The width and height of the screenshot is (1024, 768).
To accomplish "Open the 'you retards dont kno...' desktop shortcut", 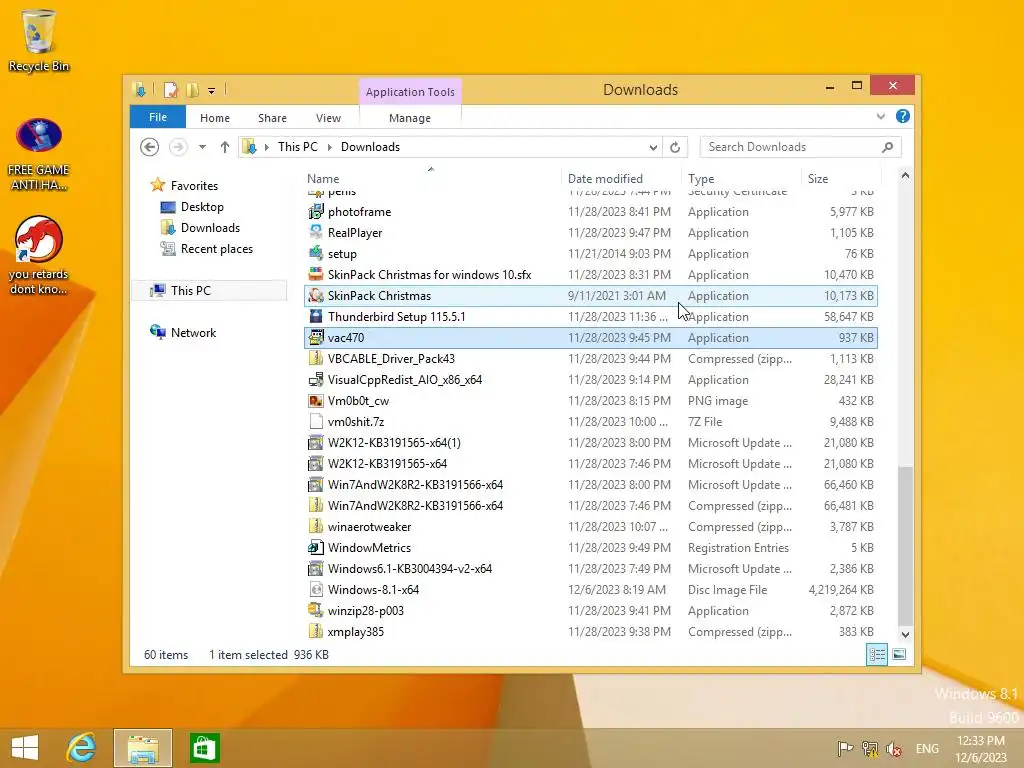I will coord(39,255).
